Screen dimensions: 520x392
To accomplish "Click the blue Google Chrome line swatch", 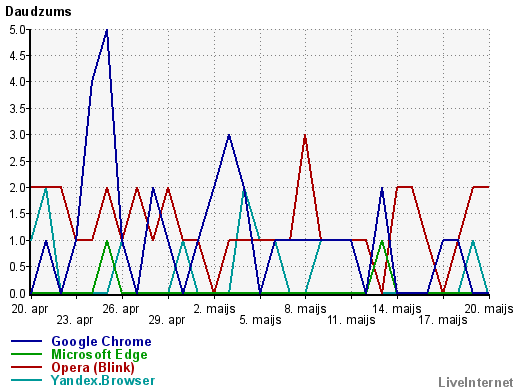I will [26, 341].
